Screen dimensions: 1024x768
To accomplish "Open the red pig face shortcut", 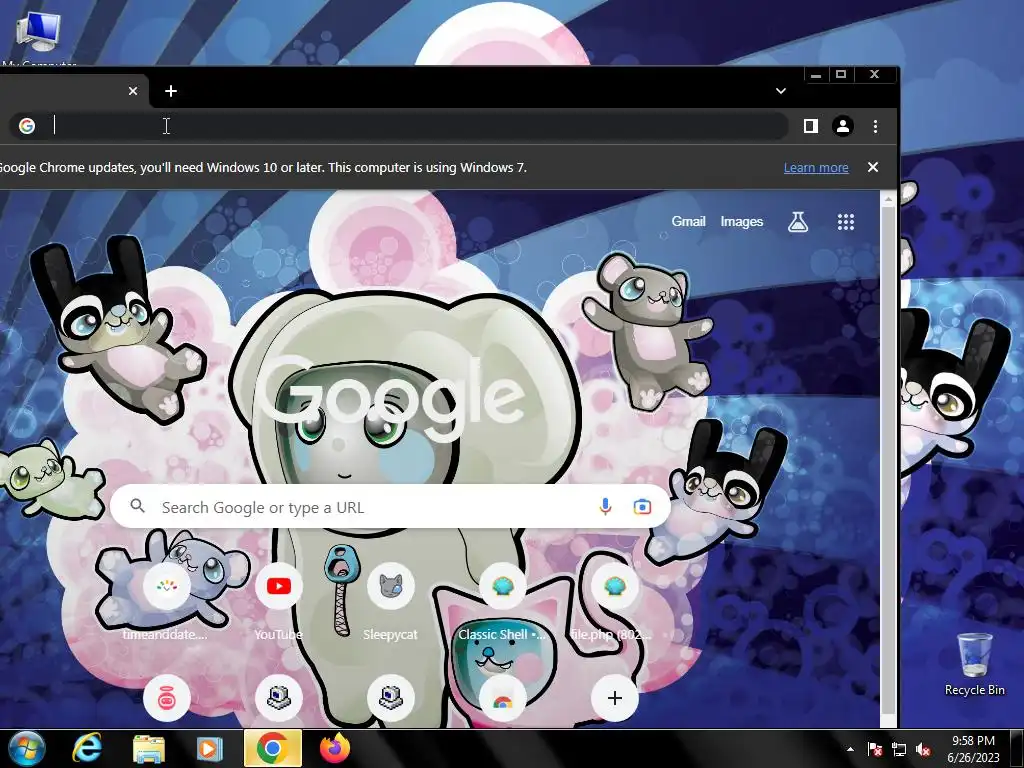I will (167, 698).
